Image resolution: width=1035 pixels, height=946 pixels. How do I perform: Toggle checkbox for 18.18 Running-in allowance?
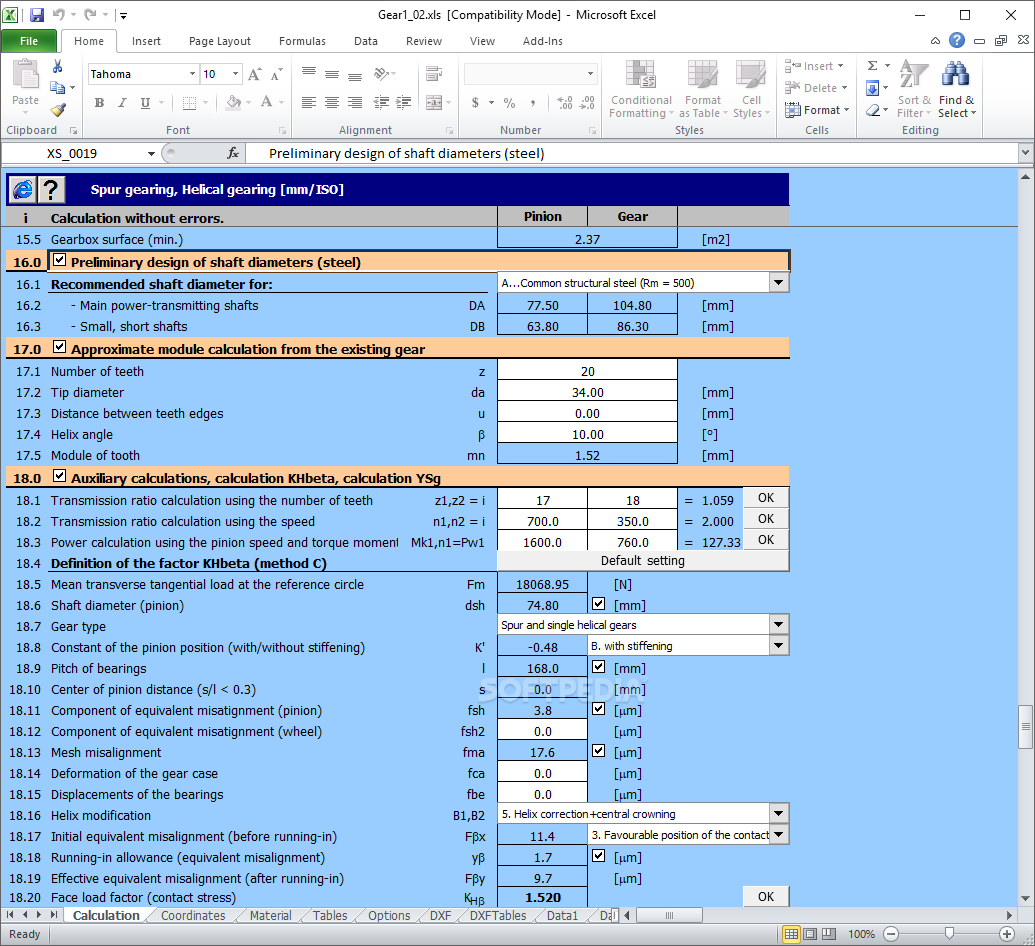[x=599, y=856]
